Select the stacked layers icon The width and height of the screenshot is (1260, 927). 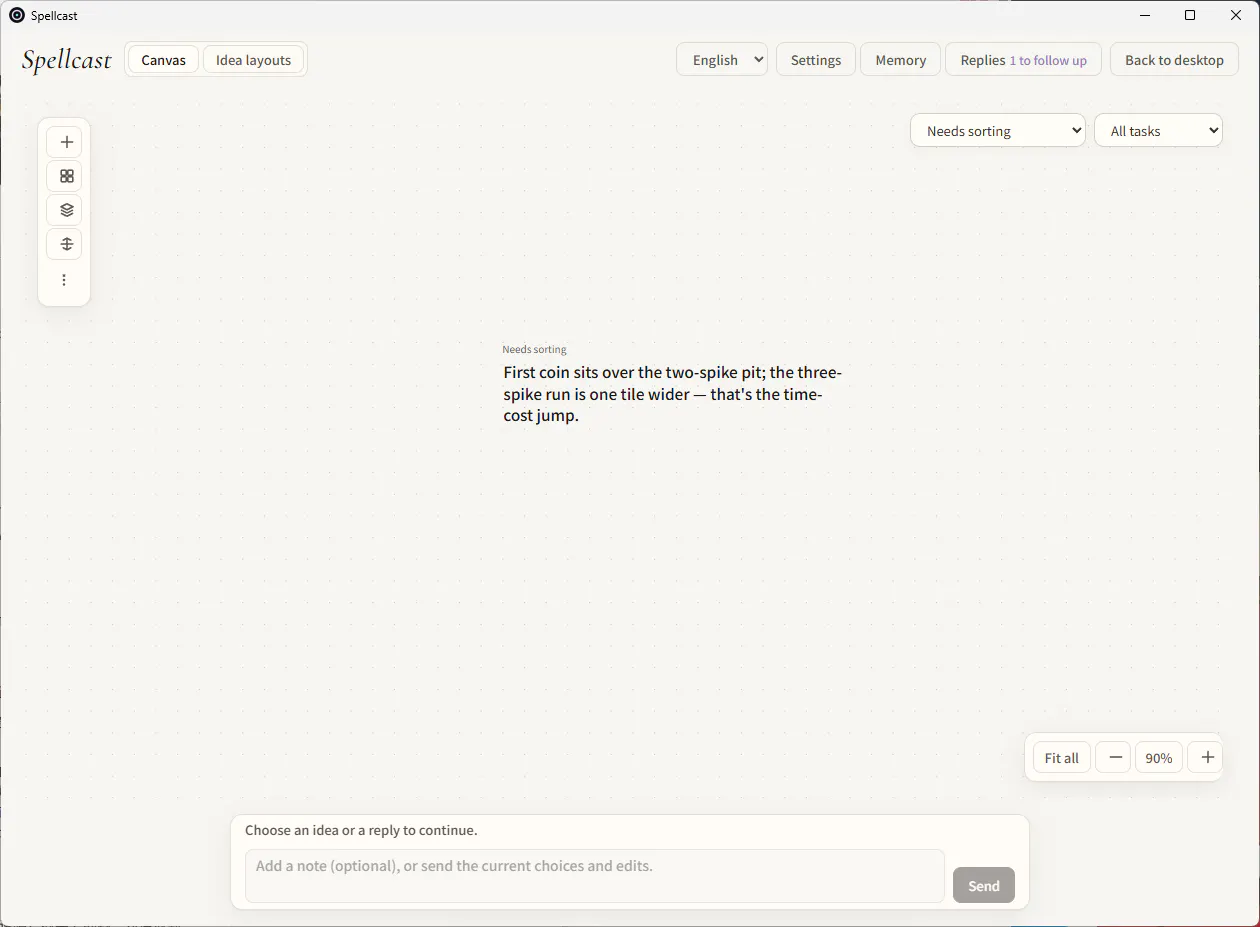pos(66,210)
